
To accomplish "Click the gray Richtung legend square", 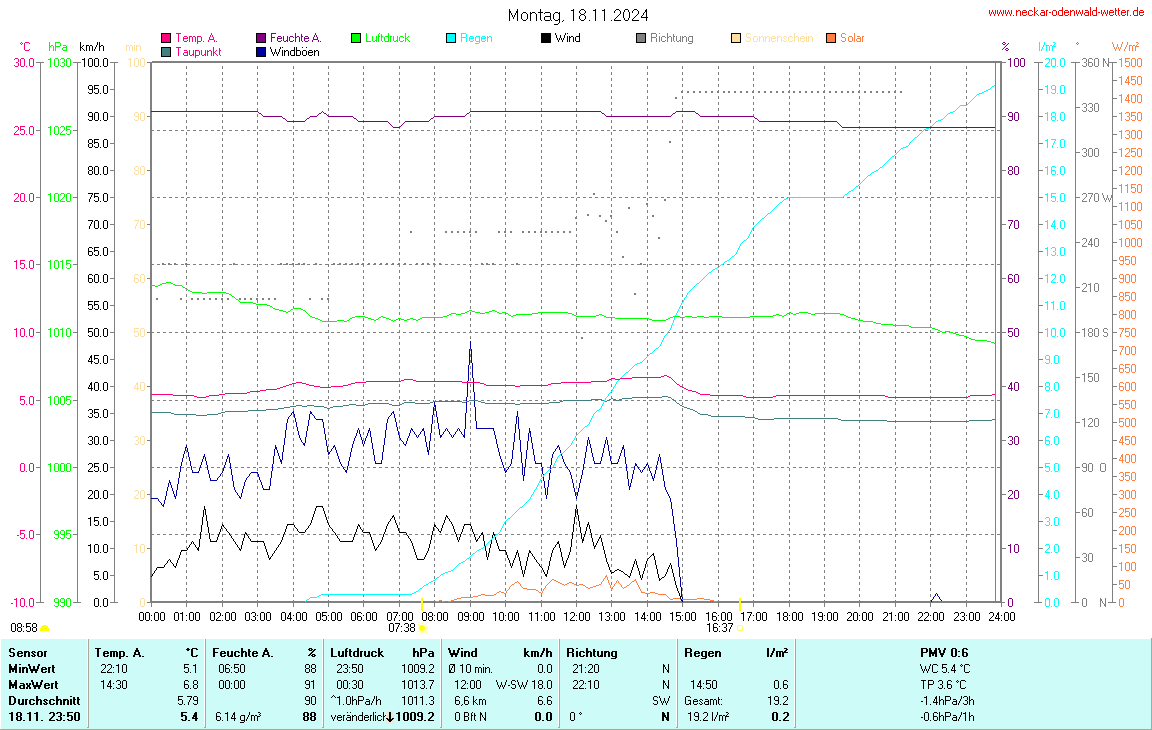I will (641, 38).
